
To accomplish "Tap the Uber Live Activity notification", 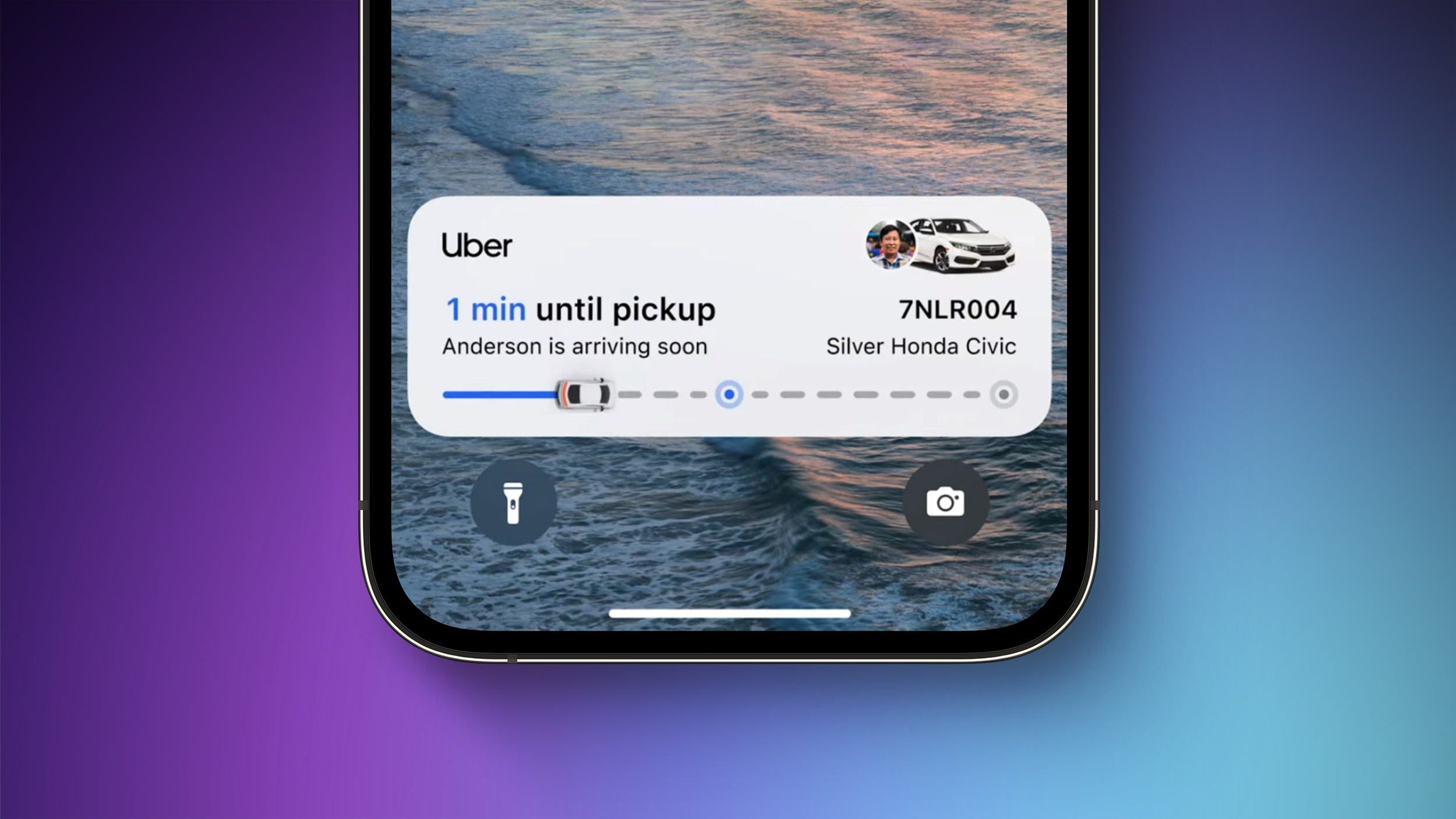I will pos(728,315).
